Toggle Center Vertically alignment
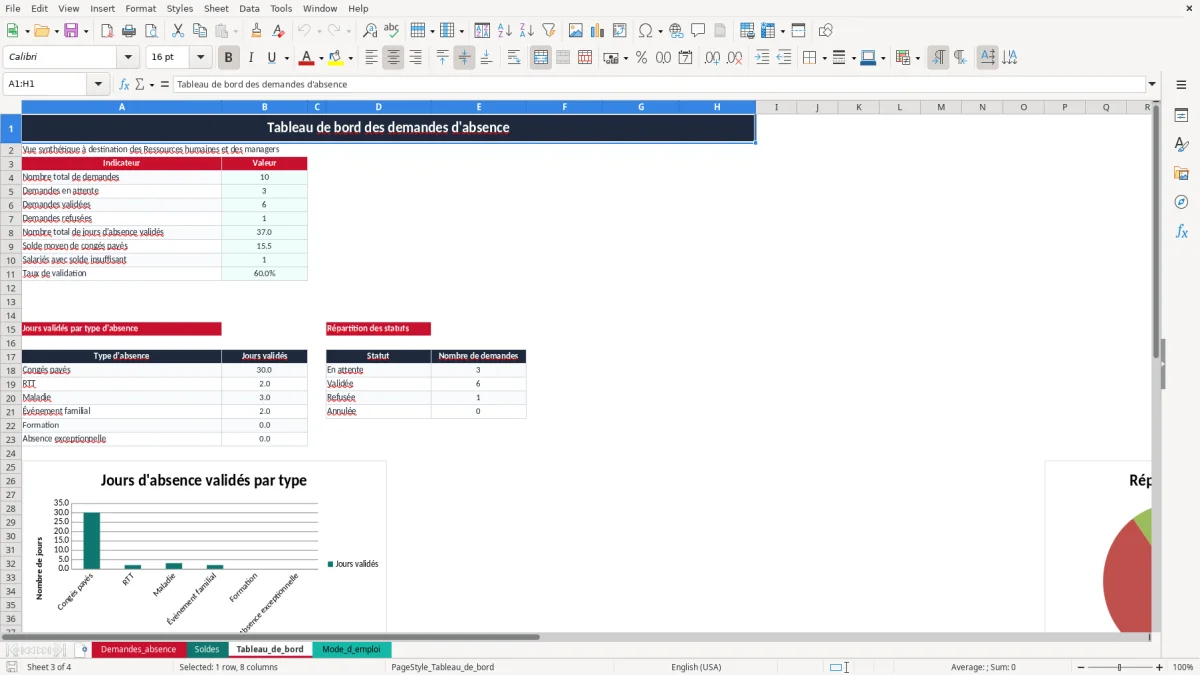This screenshot has height=675, width=1200. (464, 58)
